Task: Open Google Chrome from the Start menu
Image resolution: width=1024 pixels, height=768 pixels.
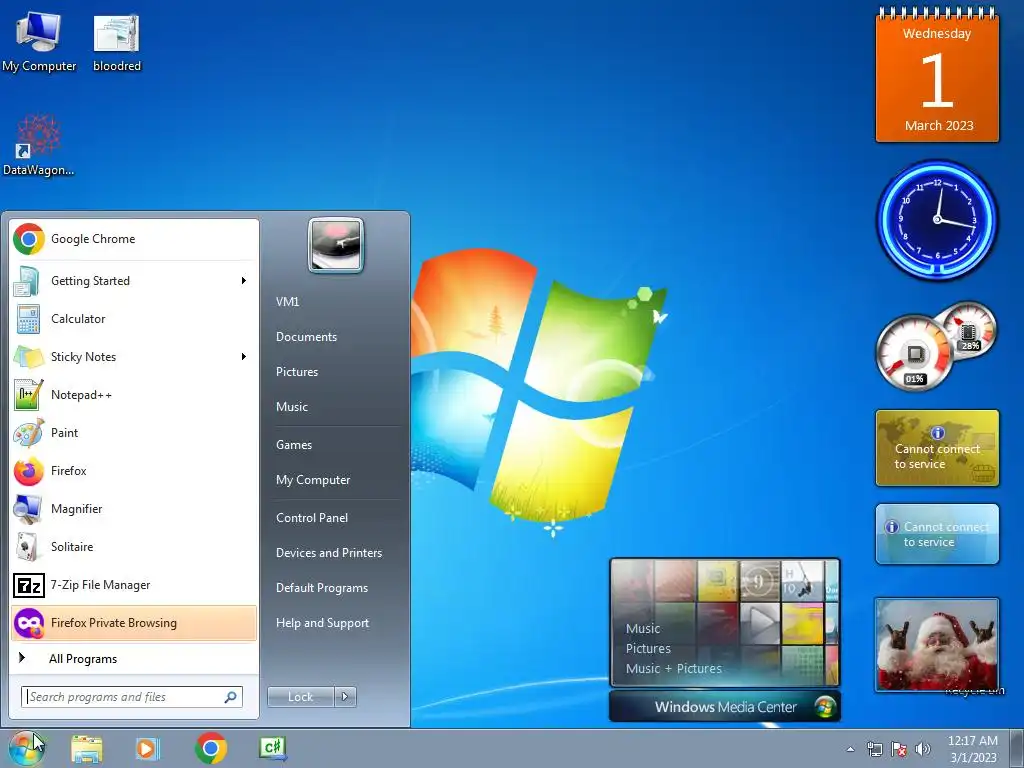Action: tap(134, 239)
